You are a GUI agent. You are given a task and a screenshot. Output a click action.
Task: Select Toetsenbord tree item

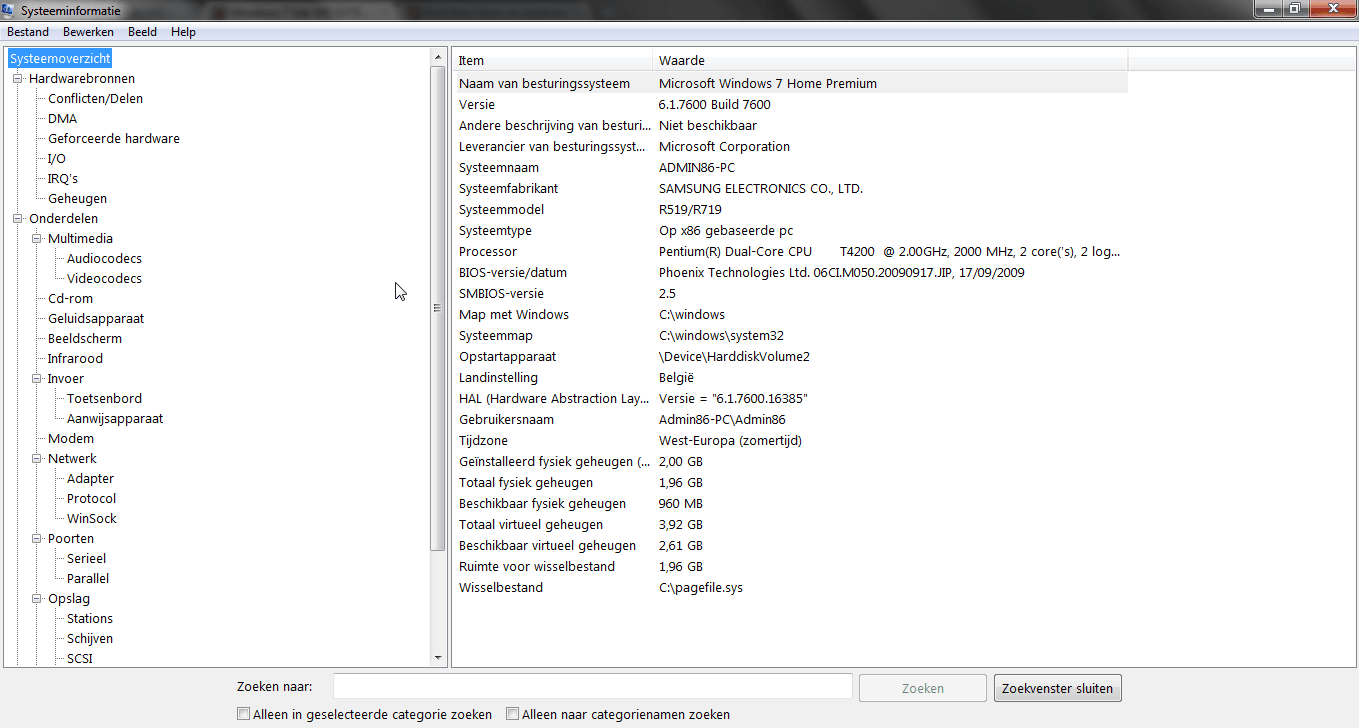pos(104,399)
